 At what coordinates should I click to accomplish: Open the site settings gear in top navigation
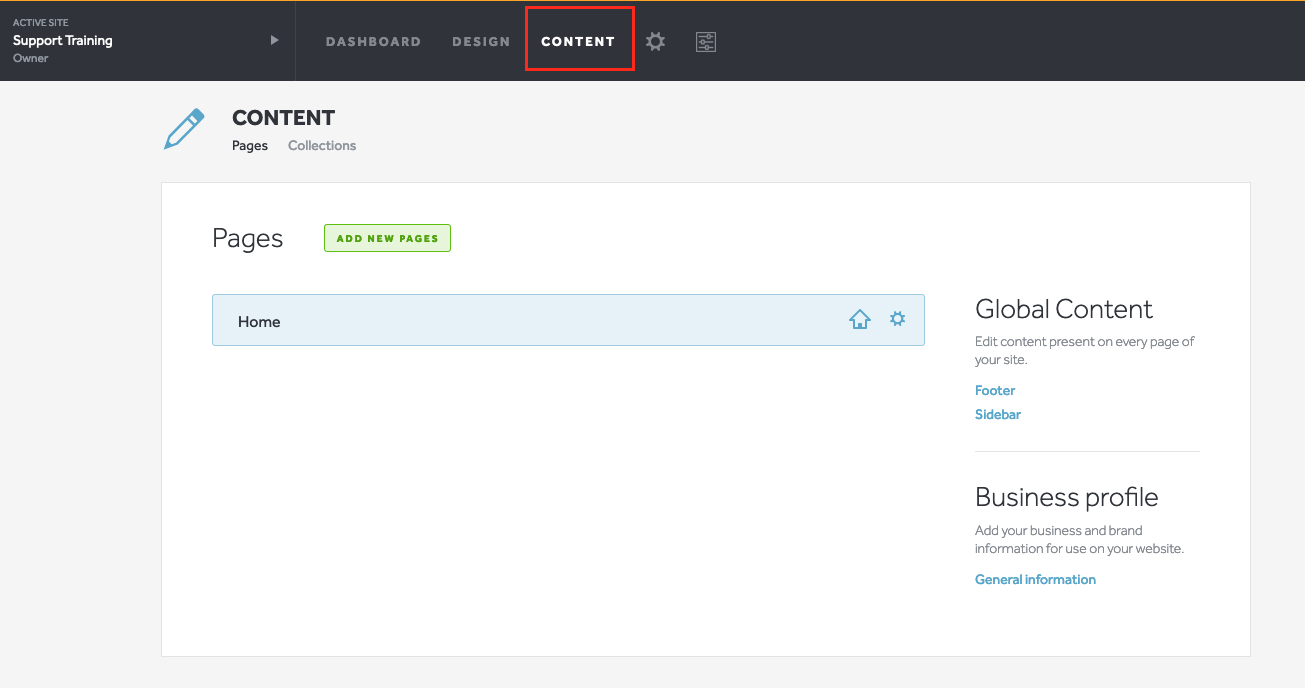[655, 42]
